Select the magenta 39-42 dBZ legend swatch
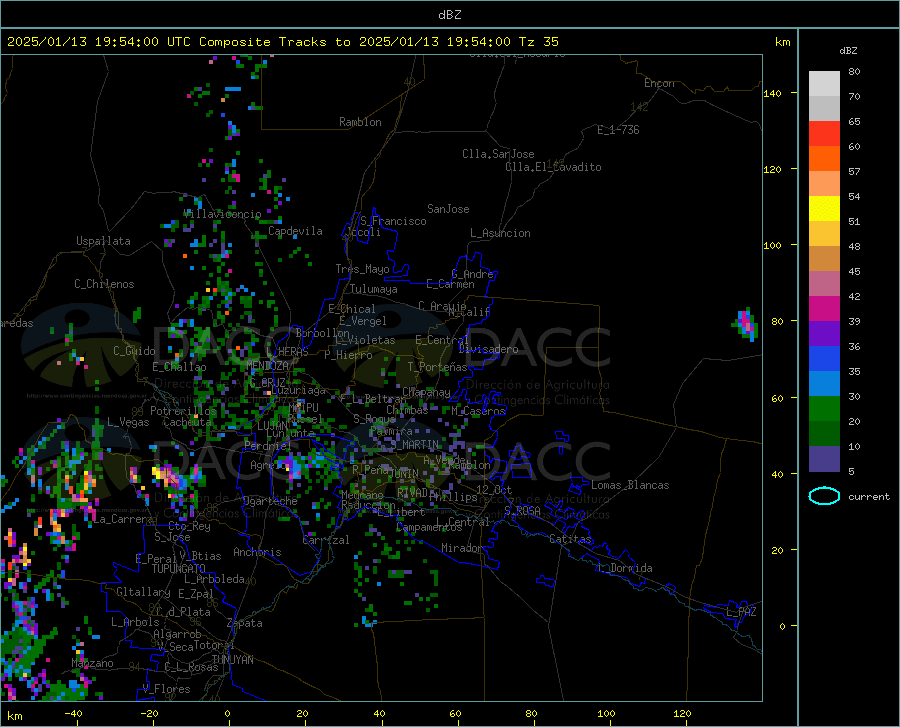The width and height of the screenshot is (900, 727). click(824, 309)
